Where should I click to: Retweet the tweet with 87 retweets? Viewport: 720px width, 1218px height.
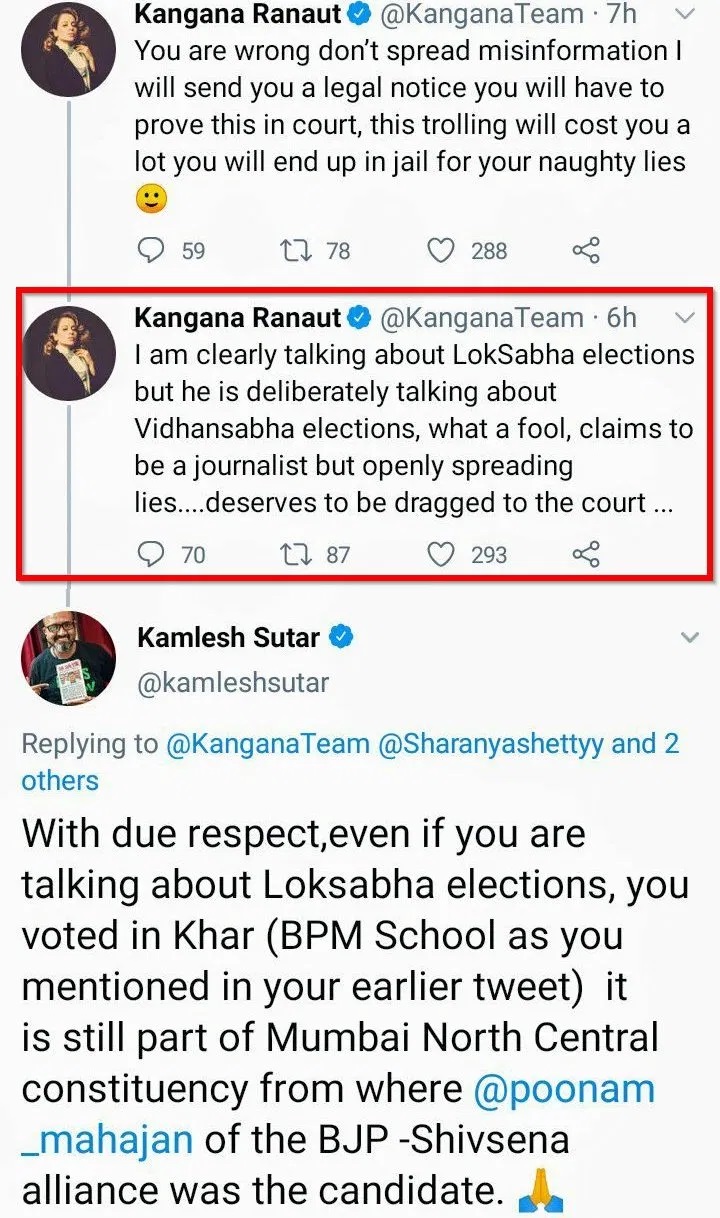click(x=296, y=553)
